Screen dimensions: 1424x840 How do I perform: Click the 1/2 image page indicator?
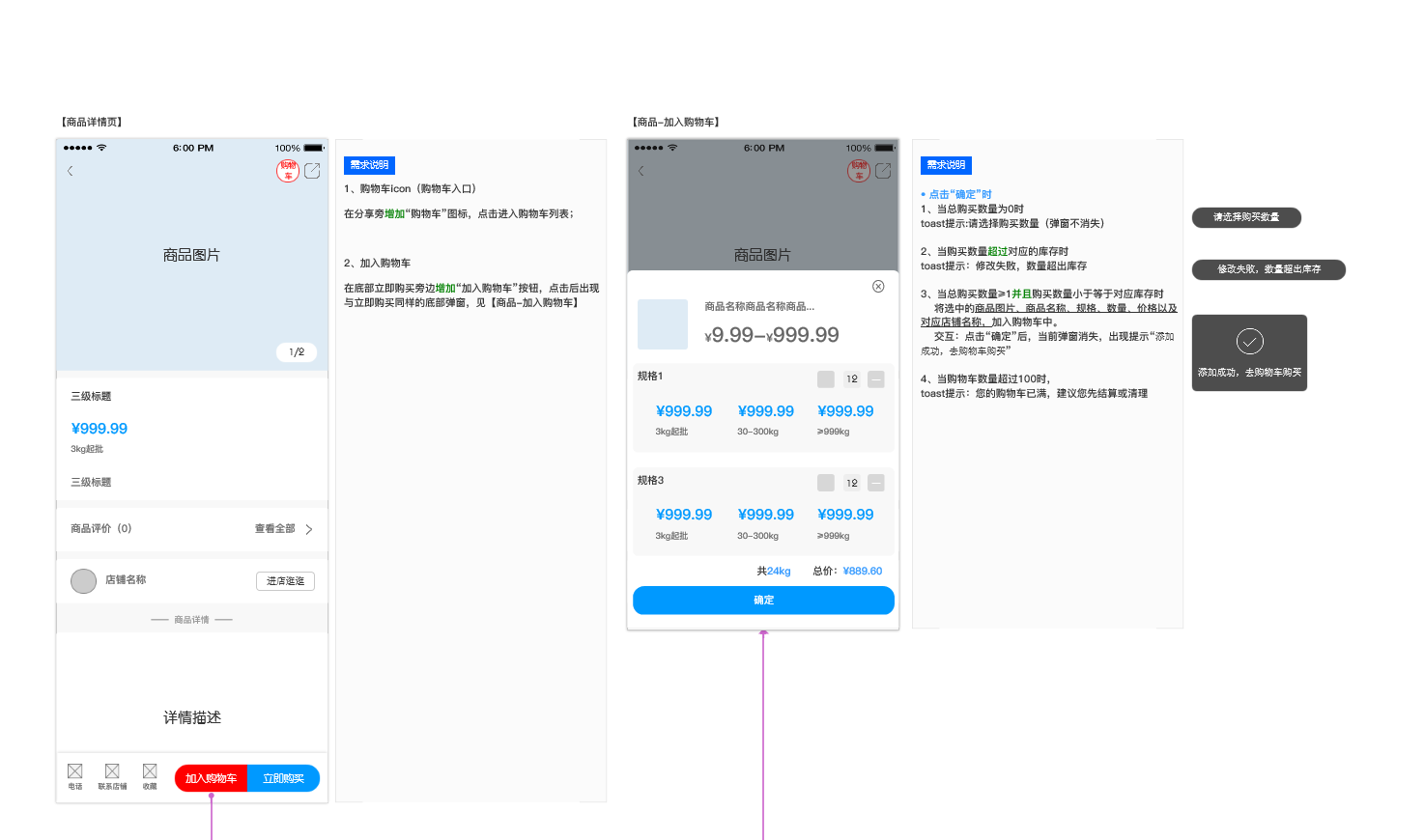click(x=297, y=352)
